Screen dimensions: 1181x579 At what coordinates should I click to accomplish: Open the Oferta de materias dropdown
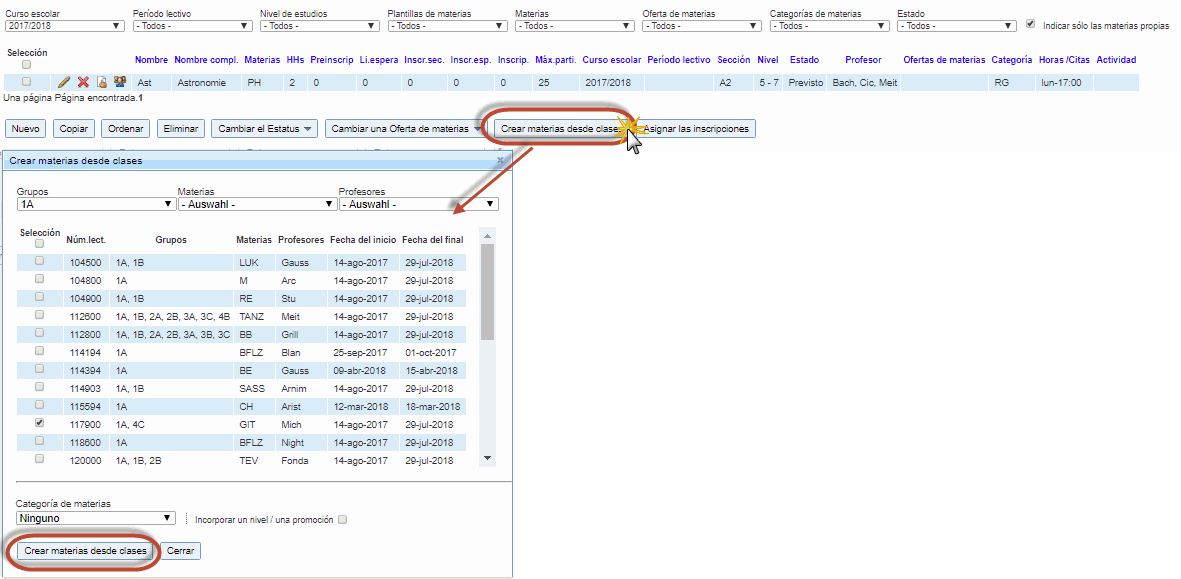[x=702, y=26]
